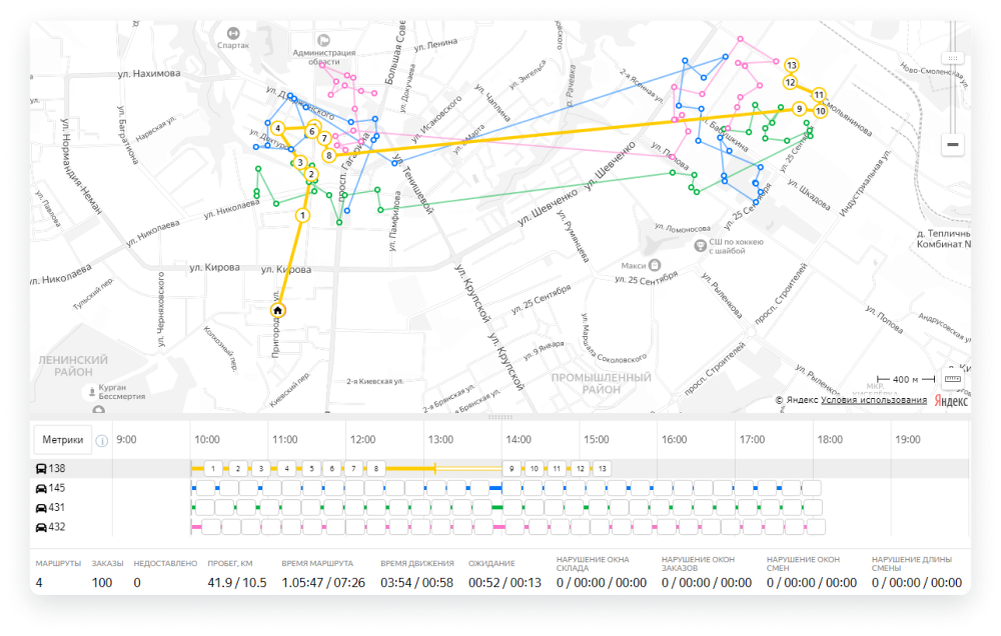The image size is (1001, 636).
Task: Click timeline stop 1 of route 138
Action: (213, 469)
